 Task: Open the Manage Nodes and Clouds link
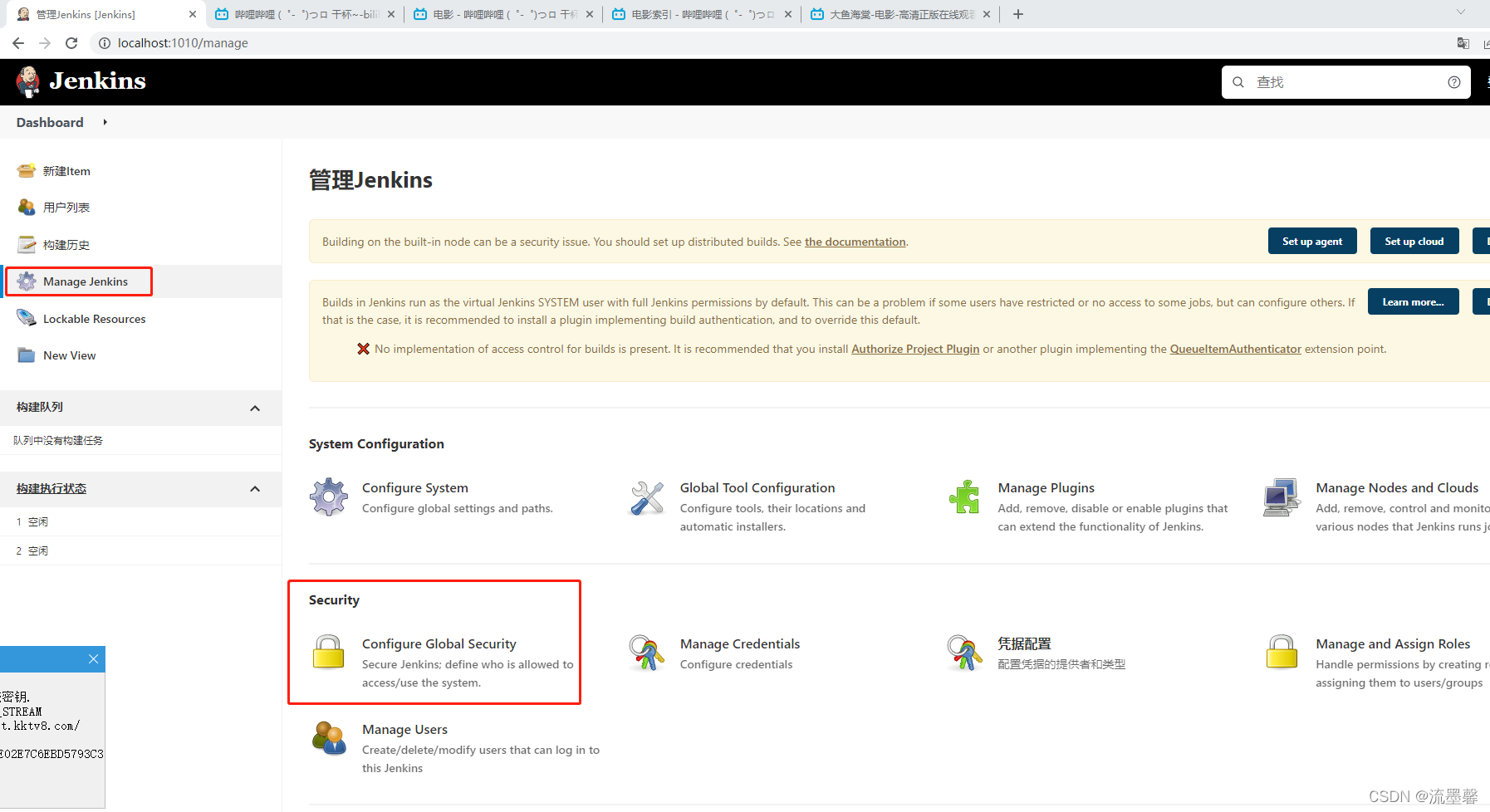(x=1397, y=487)
